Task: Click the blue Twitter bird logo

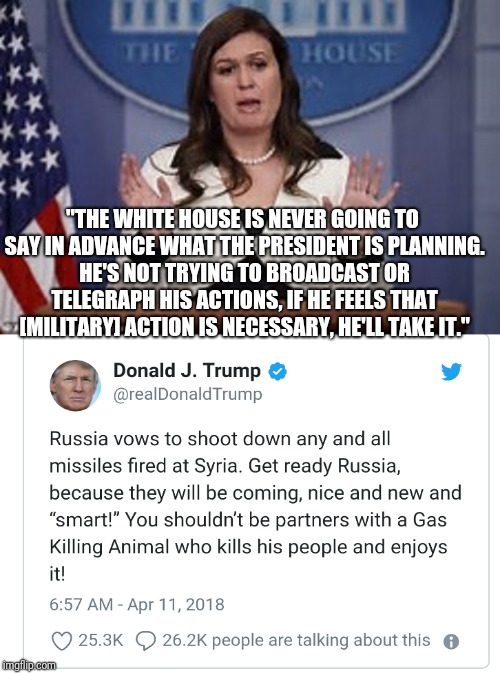Action: pyautogui.click(x=451, y=371)
